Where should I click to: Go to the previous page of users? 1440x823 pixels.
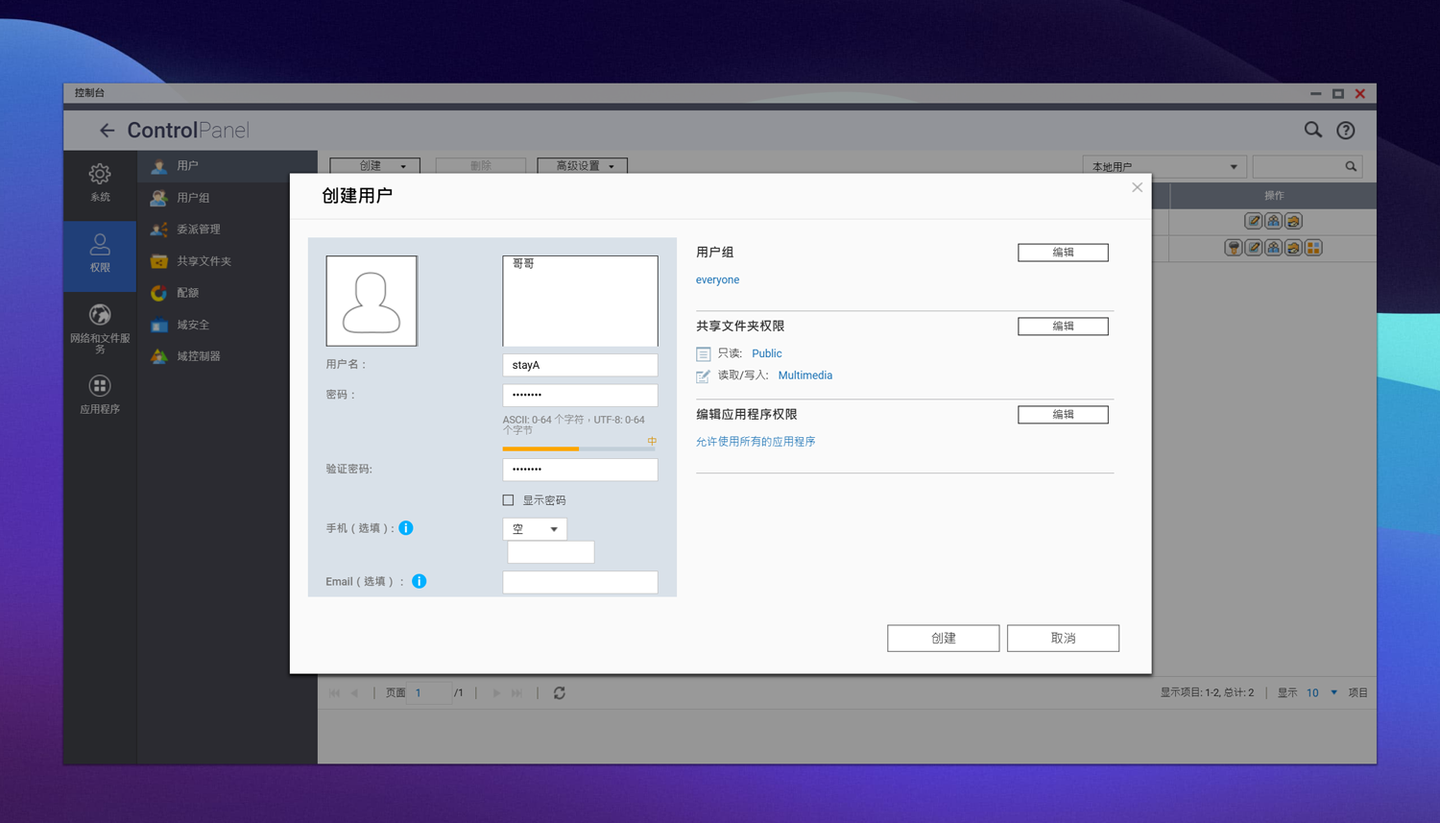(354, 693)
